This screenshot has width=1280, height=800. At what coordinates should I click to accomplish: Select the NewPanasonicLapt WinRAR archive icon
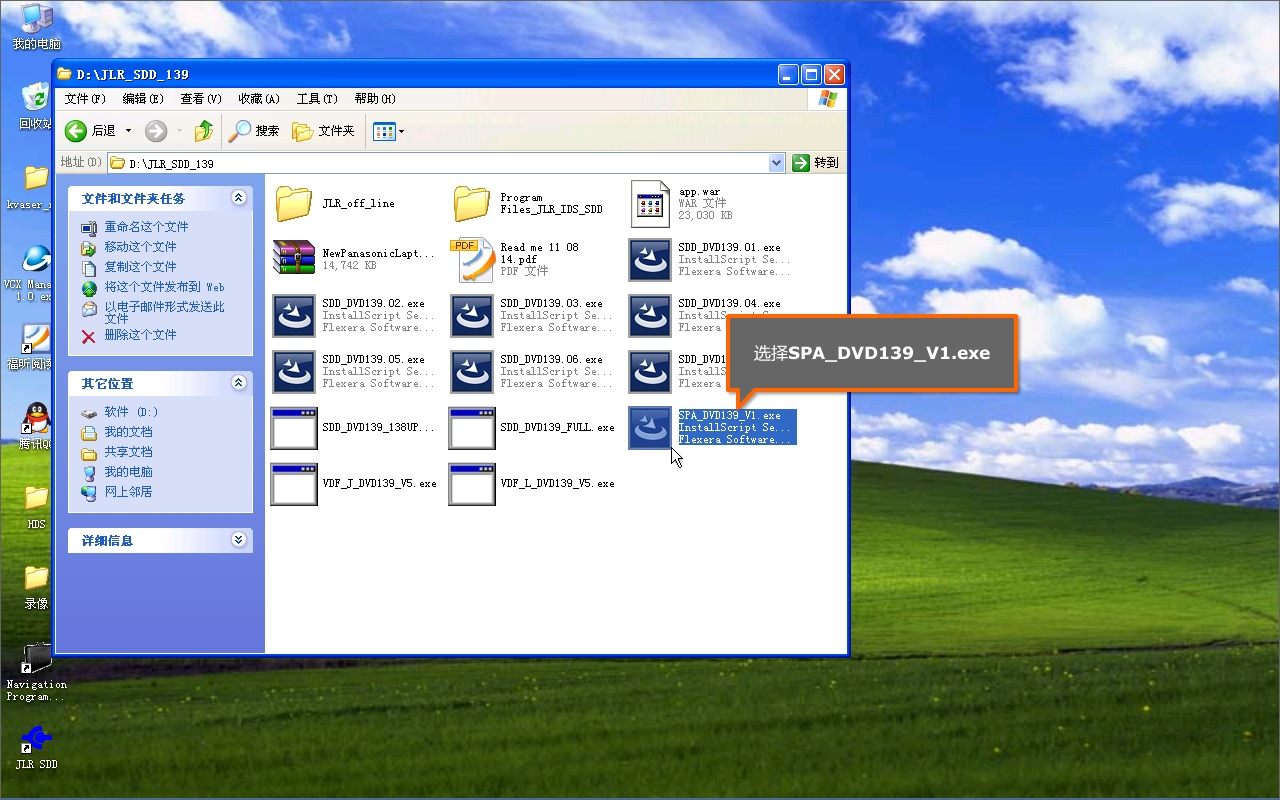point(294,259)
